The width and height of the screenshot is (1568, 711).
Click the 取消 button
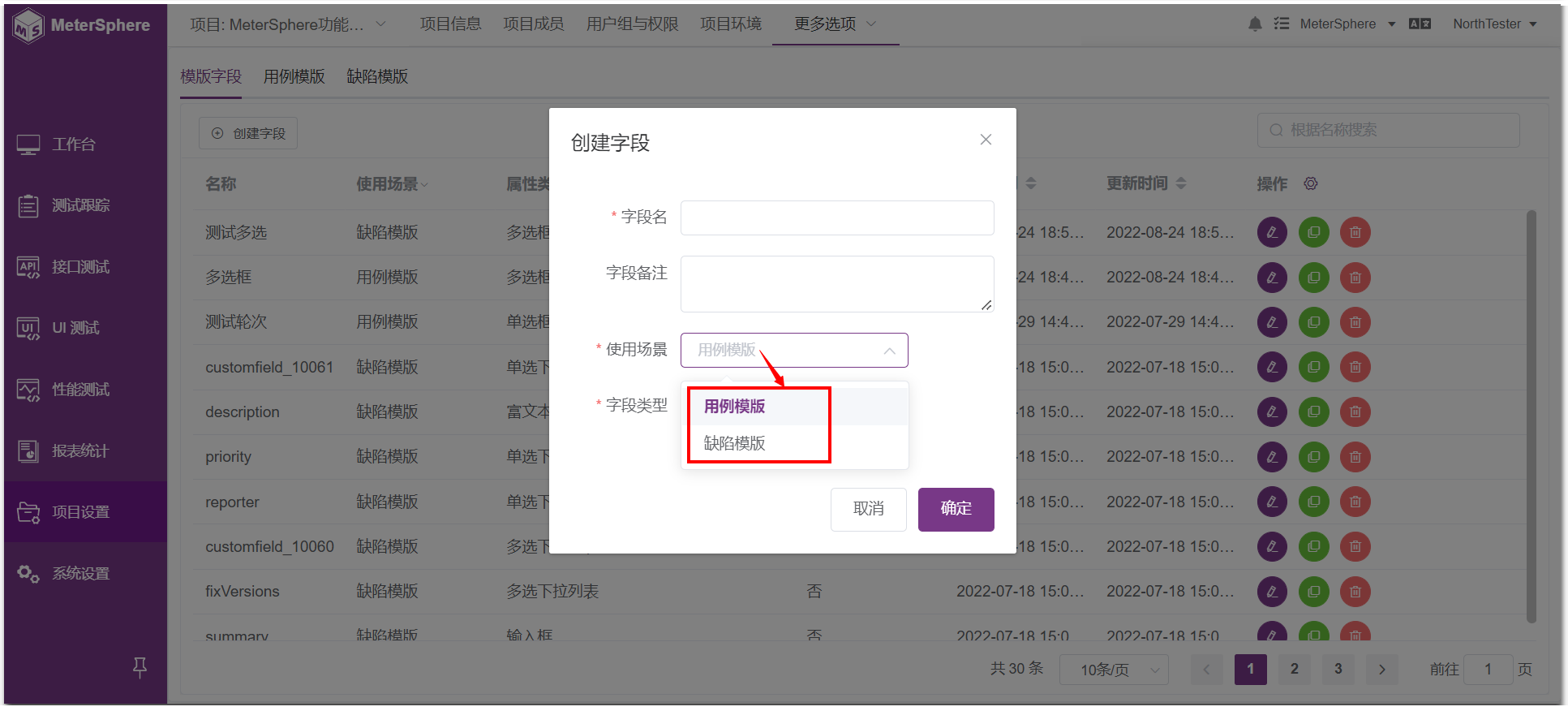point(868,509)
